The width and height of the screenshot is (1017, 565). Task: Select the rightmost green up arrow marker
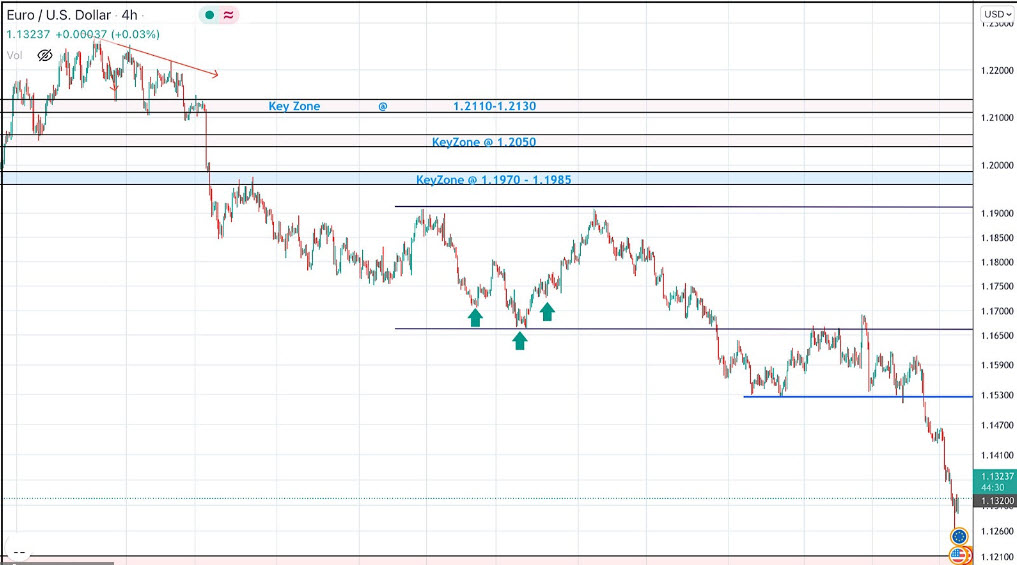point(547,311)
